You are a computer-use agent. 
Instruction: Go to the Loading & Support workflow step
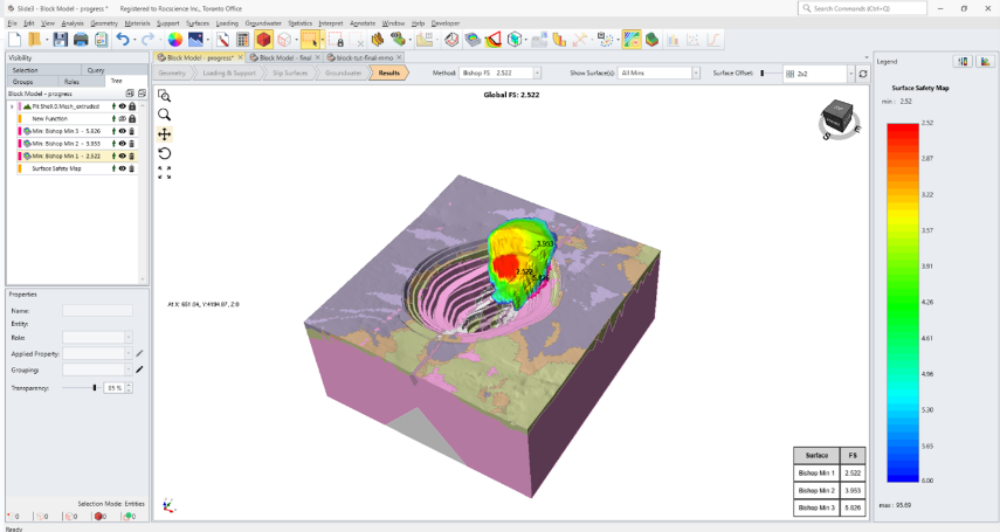tap(229, 73)
